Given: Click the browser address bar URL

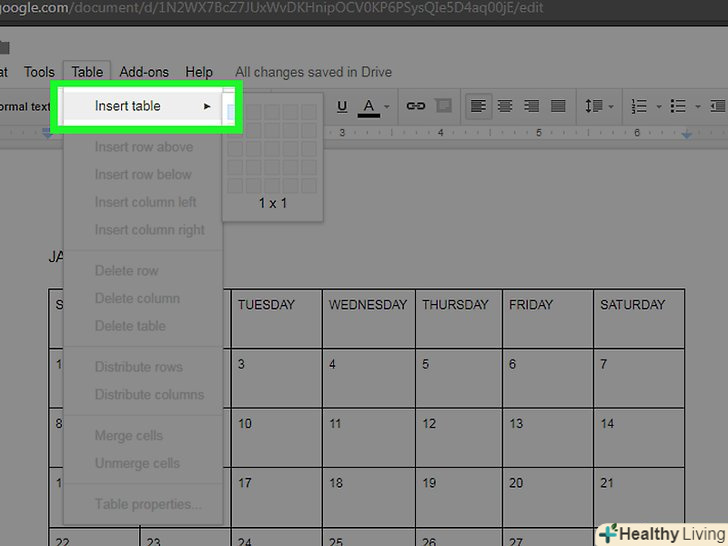Looking at the screenshot, I should (272, 8).
